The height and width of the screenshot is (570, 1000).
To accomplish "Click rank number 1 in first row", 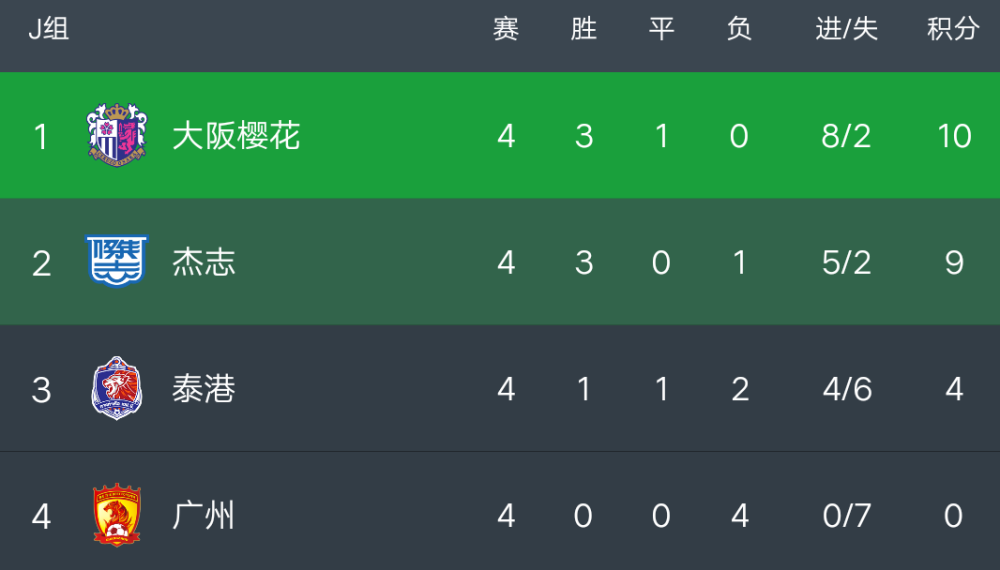I will point(41,136).
